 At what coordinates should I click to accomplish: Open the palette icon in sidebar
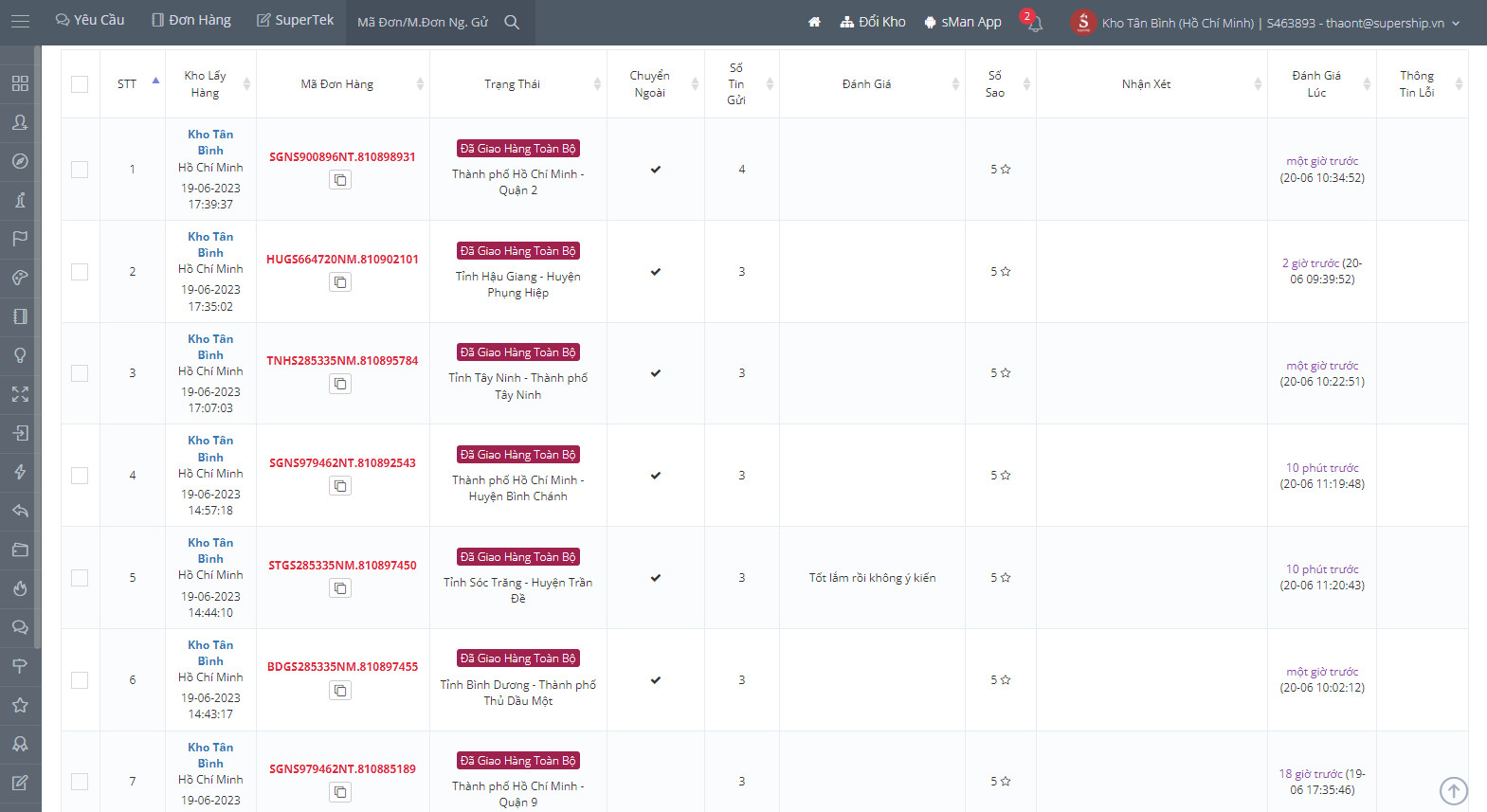pyautogui.click(x=20, y=278)
